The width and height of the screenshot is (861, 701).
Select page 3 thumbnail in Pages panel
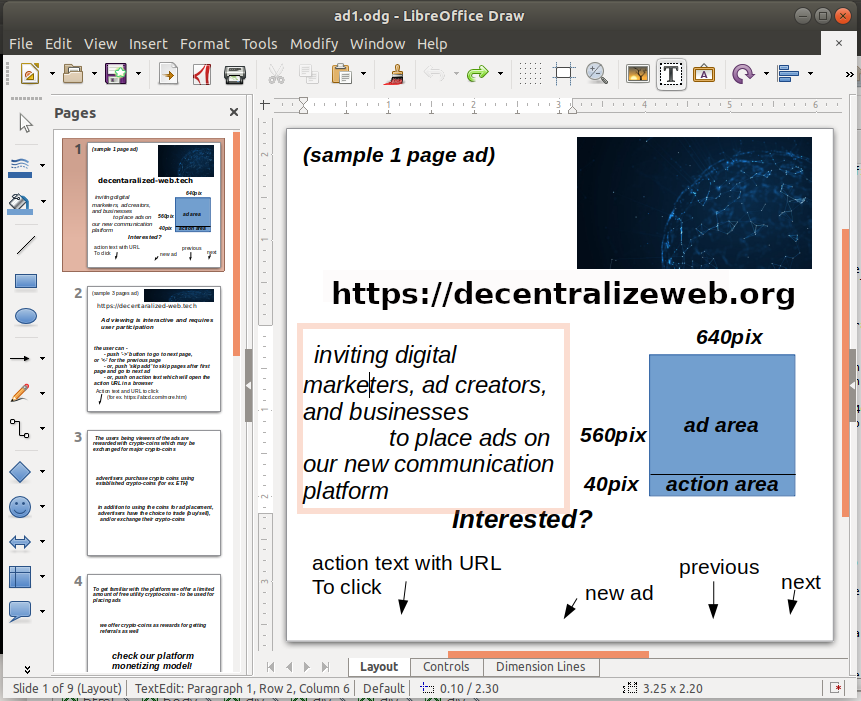tap(153, 493)
